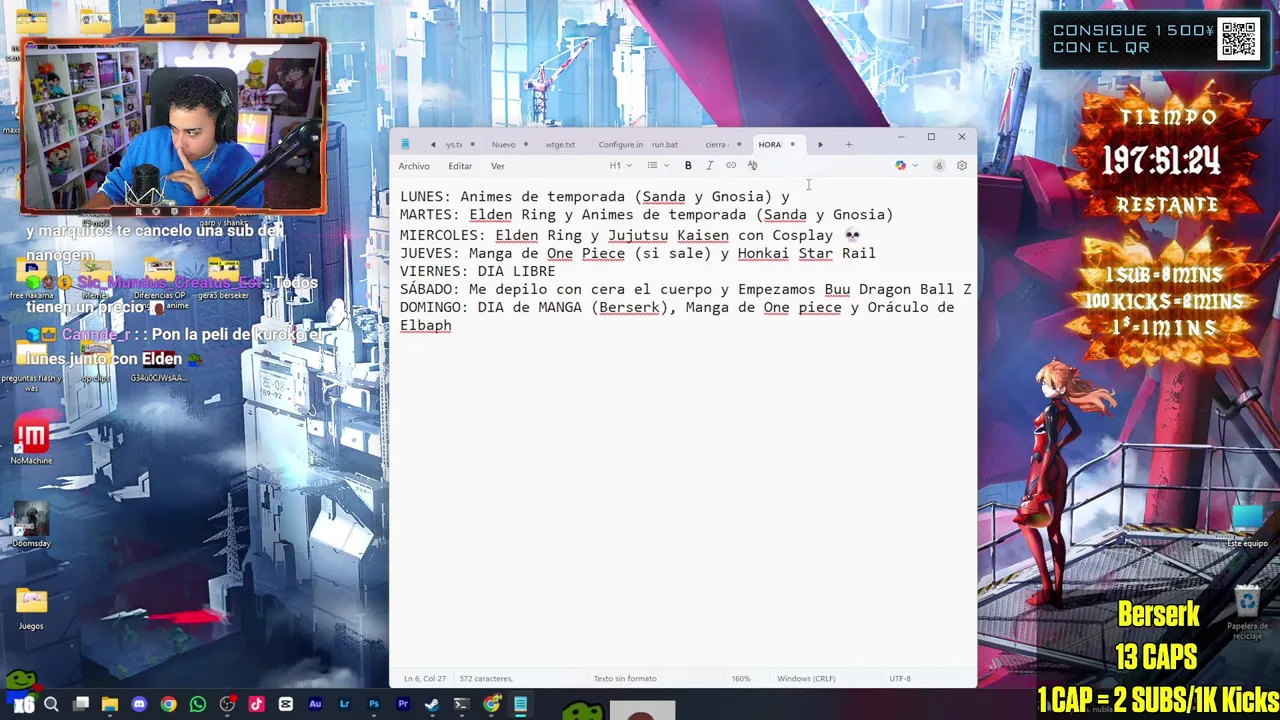This screenshot has height=720, width=1280.
Task: Select the Este equipo desktop icon
Action: coord(1247,526)
